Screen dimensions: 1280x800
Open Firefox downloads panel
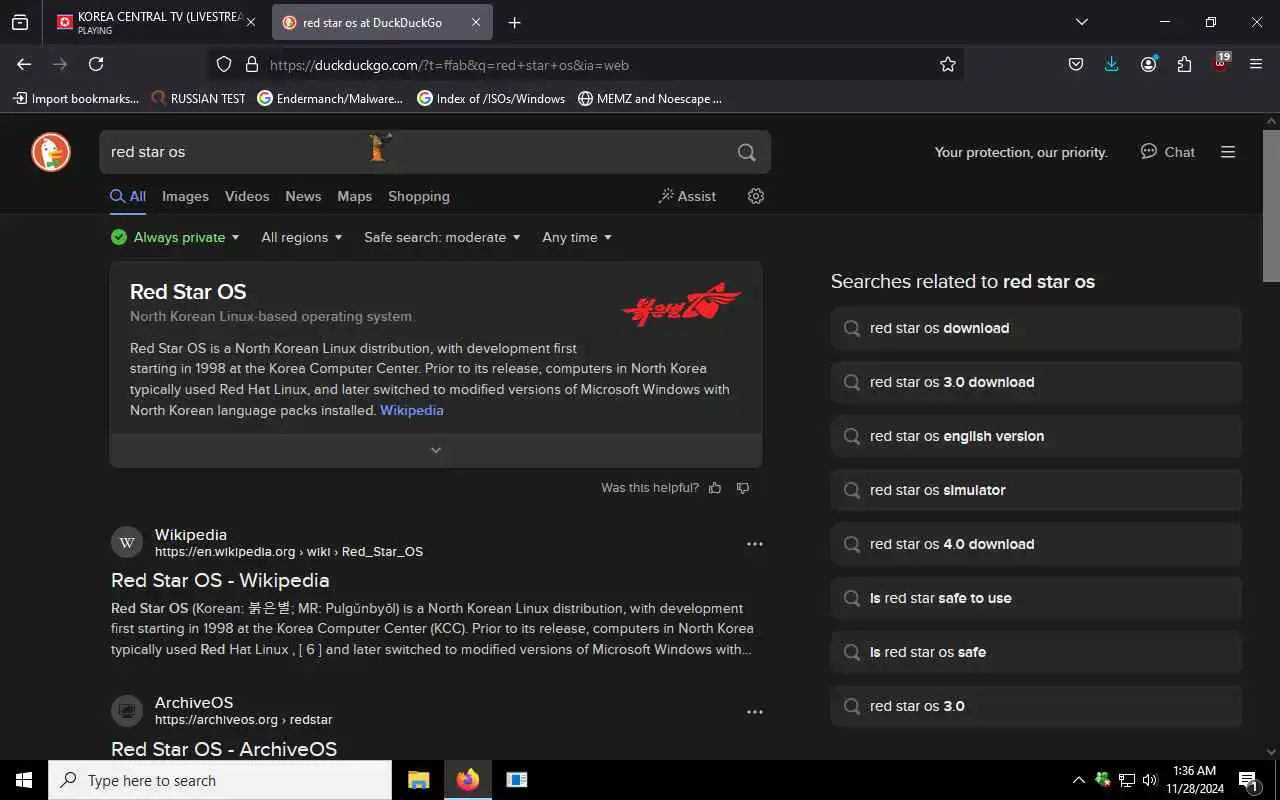tap(1111, 64)
